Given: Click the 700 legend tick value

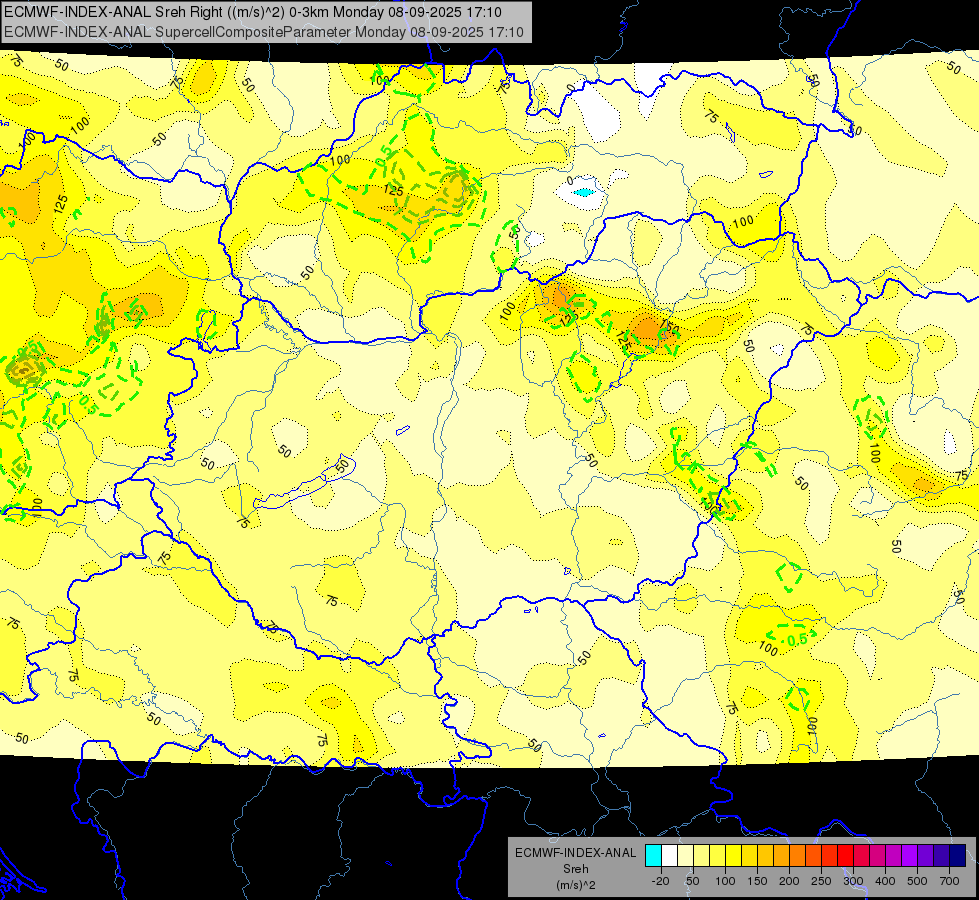Looking at the screenshot, I should (x=949, y=881).
